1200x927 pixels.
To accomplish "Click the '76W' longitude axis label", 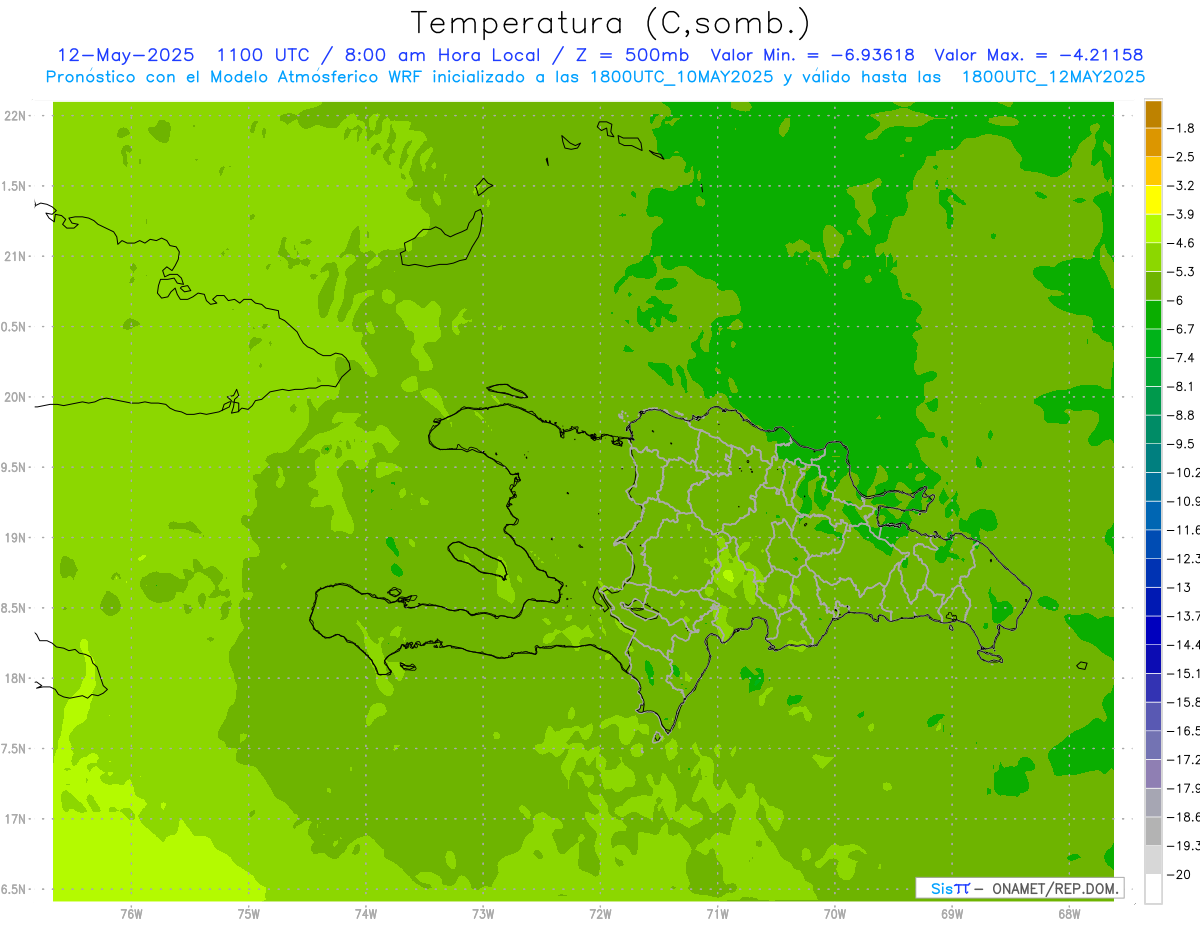I will point(131,913).
